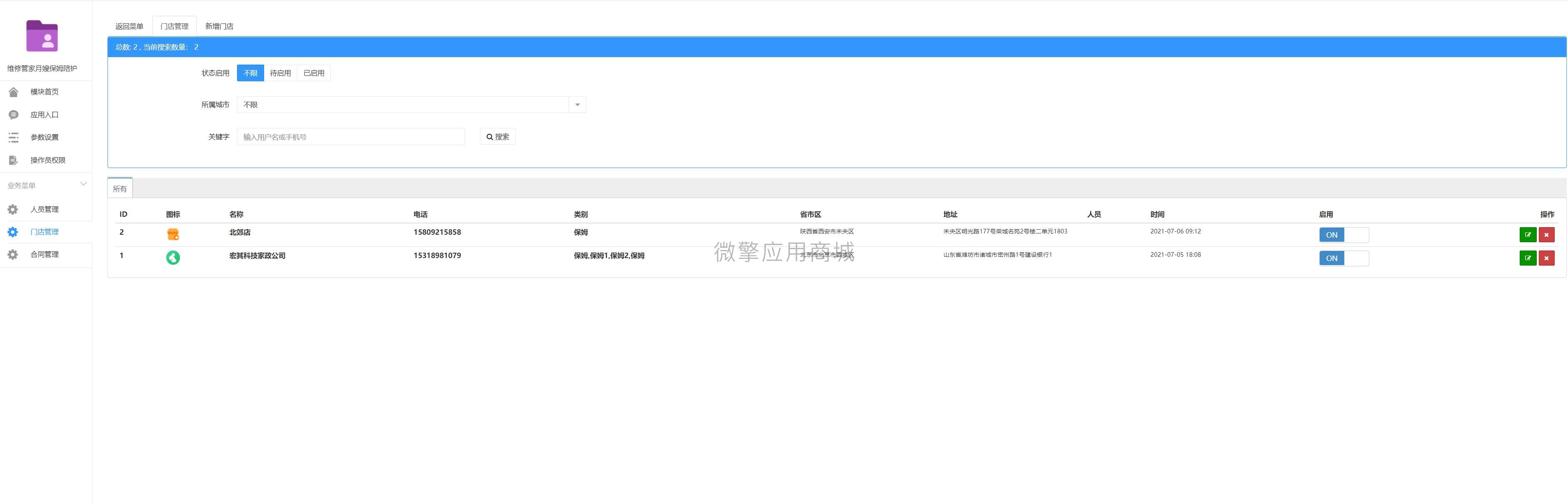Toggle the ON switch for 北郊店
This screenshot has width=1568, height=504.
coord(1344,235)
